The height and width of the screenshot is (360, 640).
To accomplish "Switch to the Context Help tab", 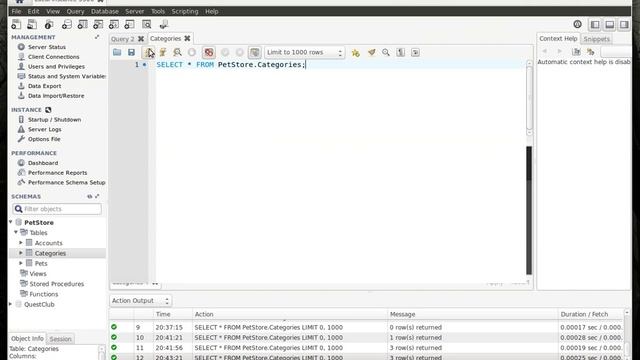I will (558, 38).
